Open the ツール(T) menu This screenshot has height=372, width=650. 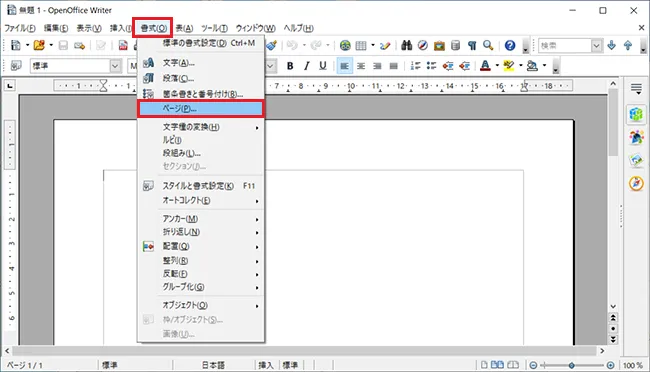point(214,28)
